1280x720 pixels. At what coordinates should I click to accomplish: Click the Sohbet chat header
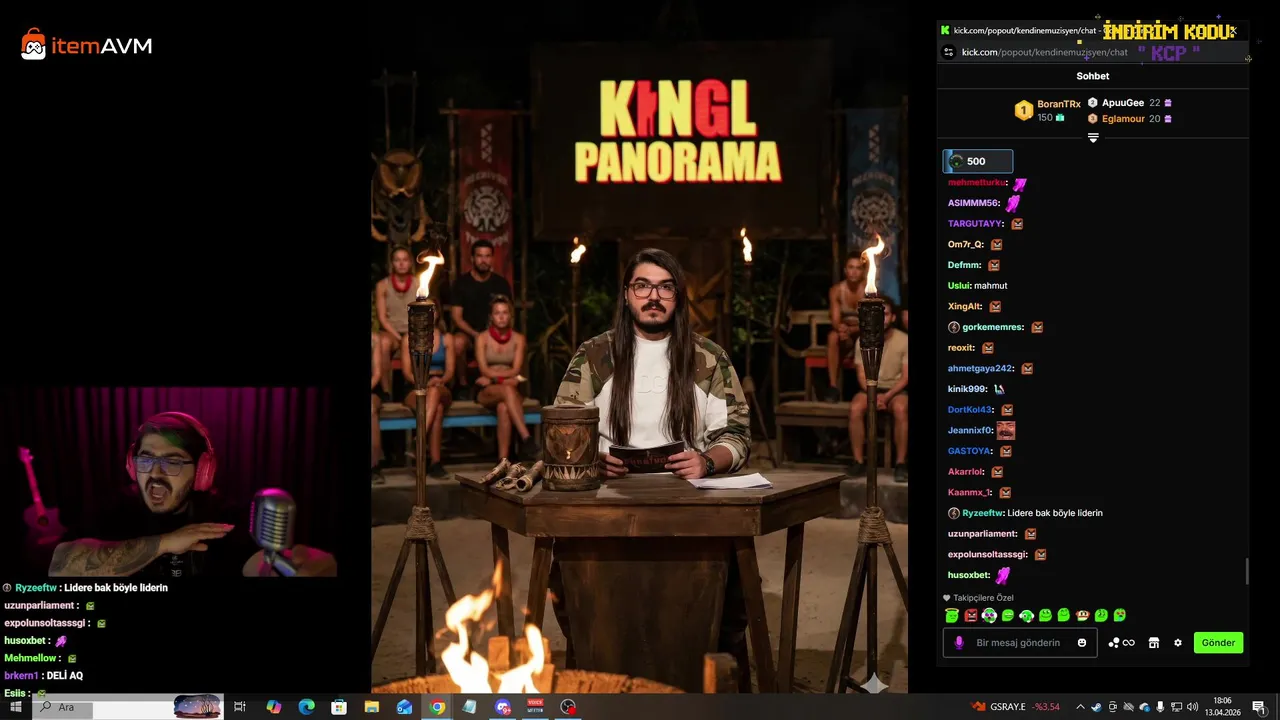pyautogui.click(x=1093, y=76)
